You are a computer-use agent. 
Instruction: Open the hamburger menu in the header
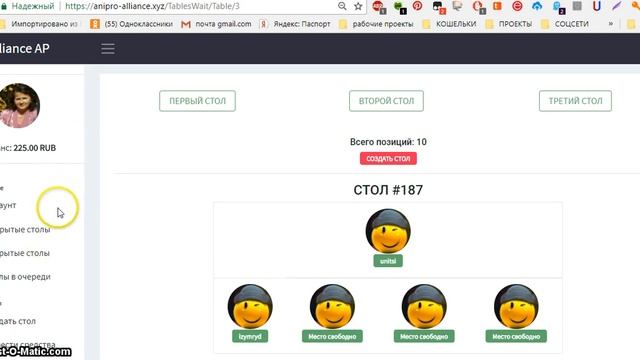[x=108, y=49]
